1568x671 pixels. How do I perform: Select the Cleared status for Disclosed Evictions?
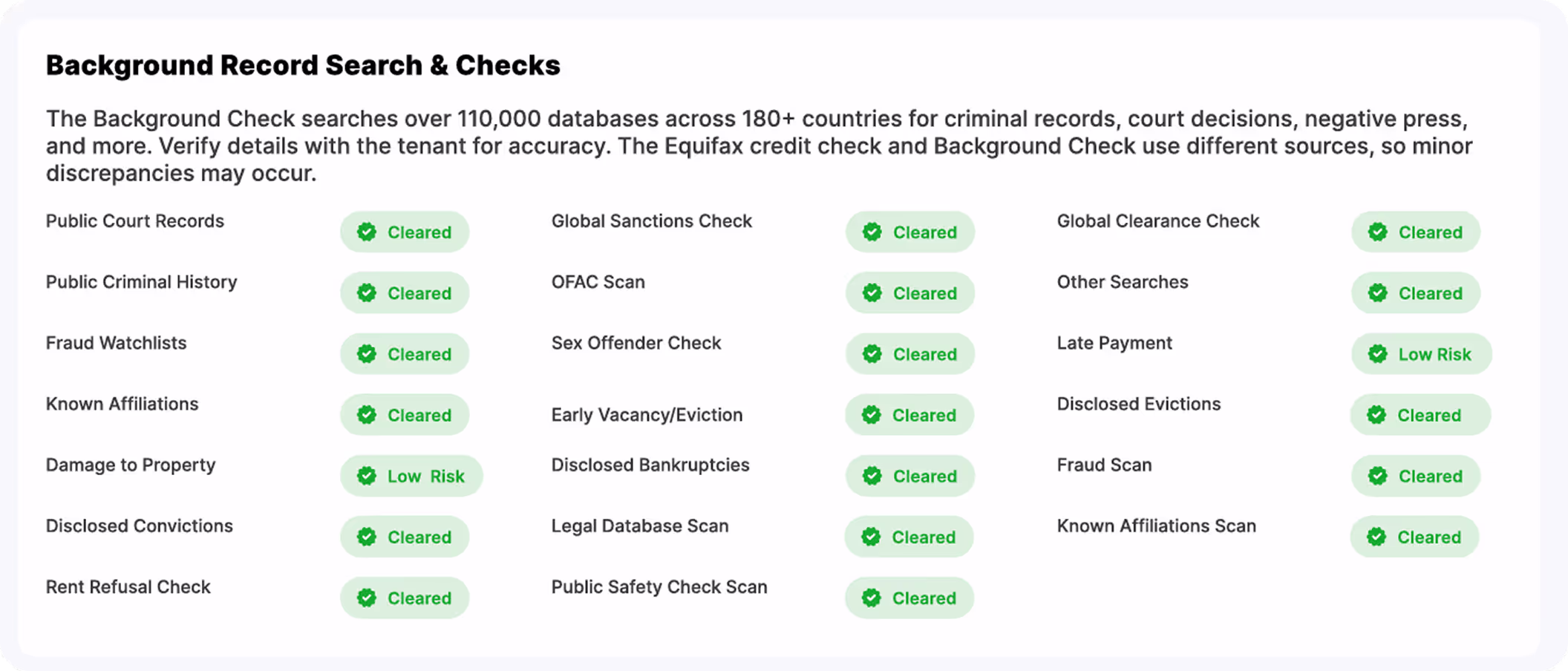click(1420, 415)
